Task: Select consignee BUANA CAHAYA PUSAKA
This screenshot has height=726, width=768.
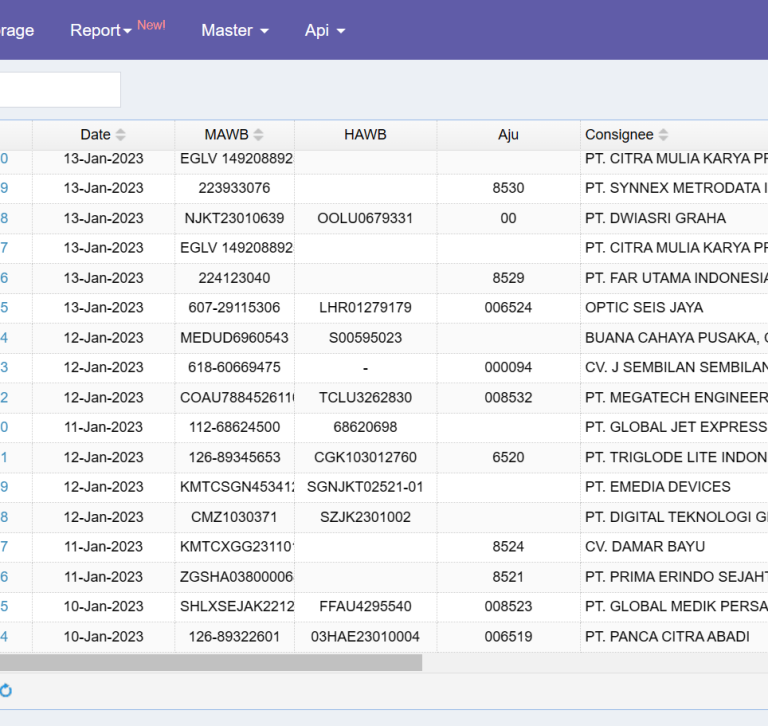Action: (676, 338)
